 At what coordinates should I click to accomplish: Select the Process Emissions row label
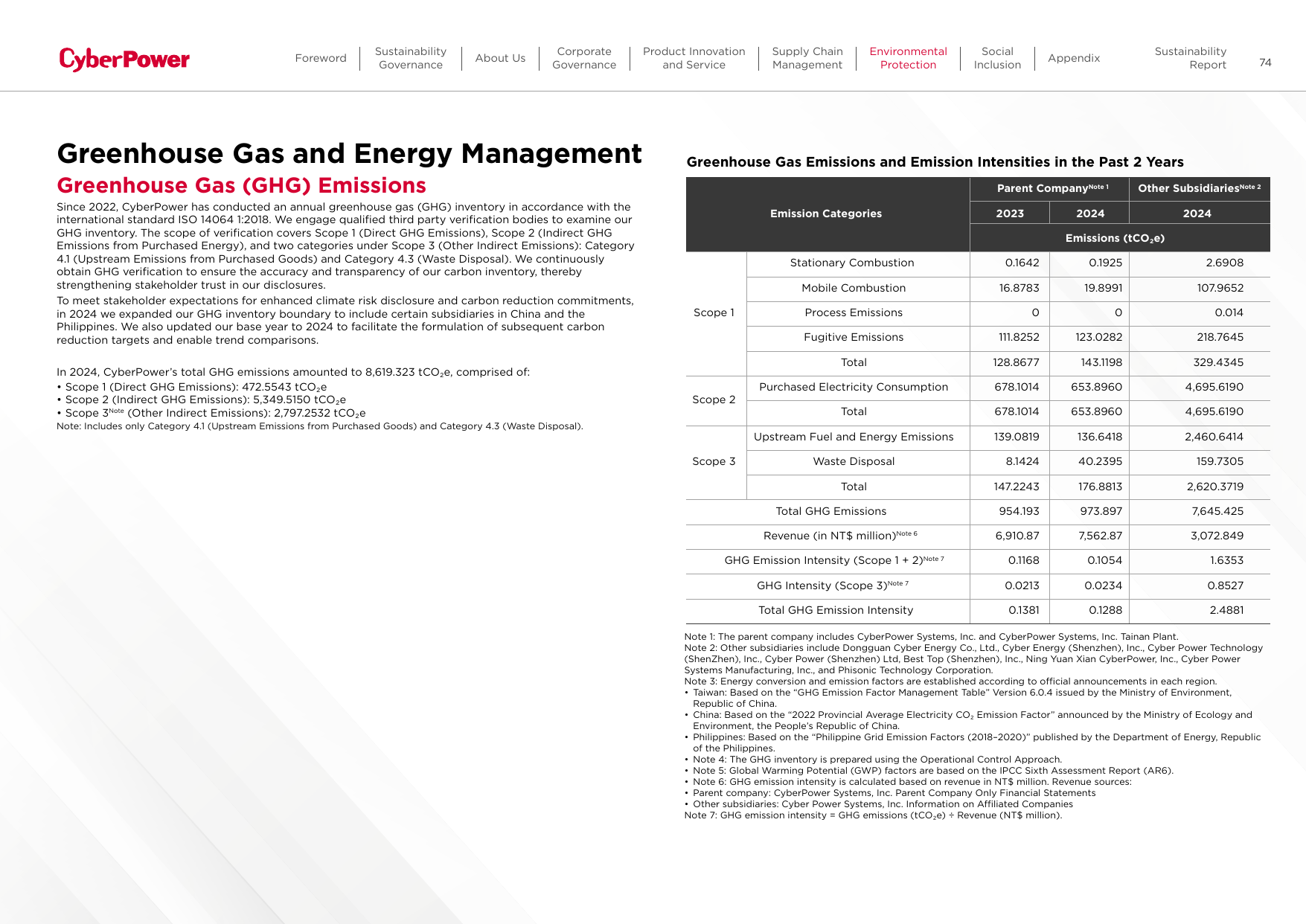(854, 312)
